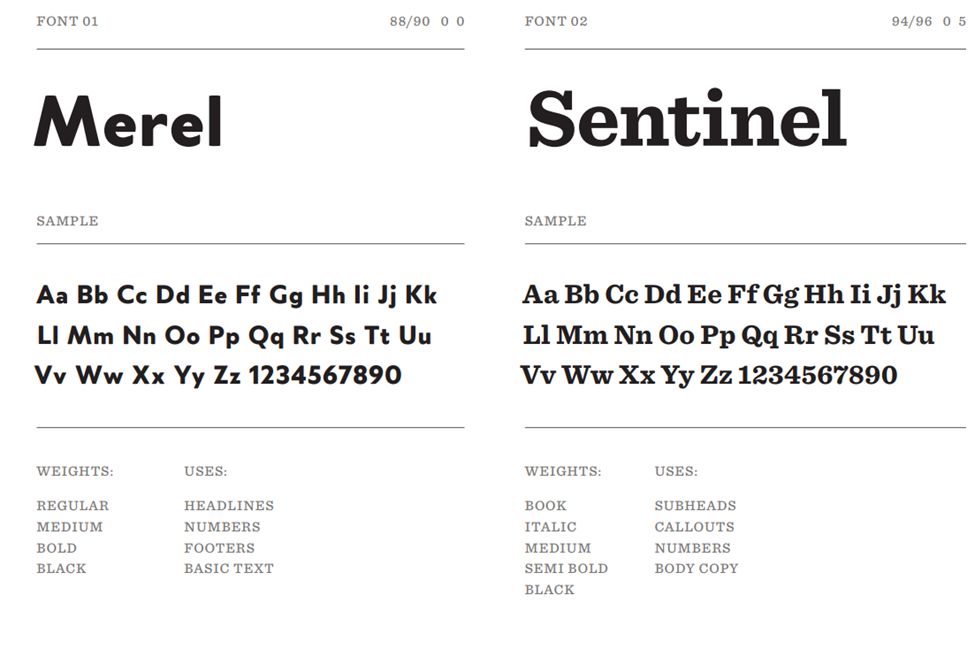Click the large Merel font title
This screenshot has height=649, width=975.
pyautogui.click(x=128, y=121)
